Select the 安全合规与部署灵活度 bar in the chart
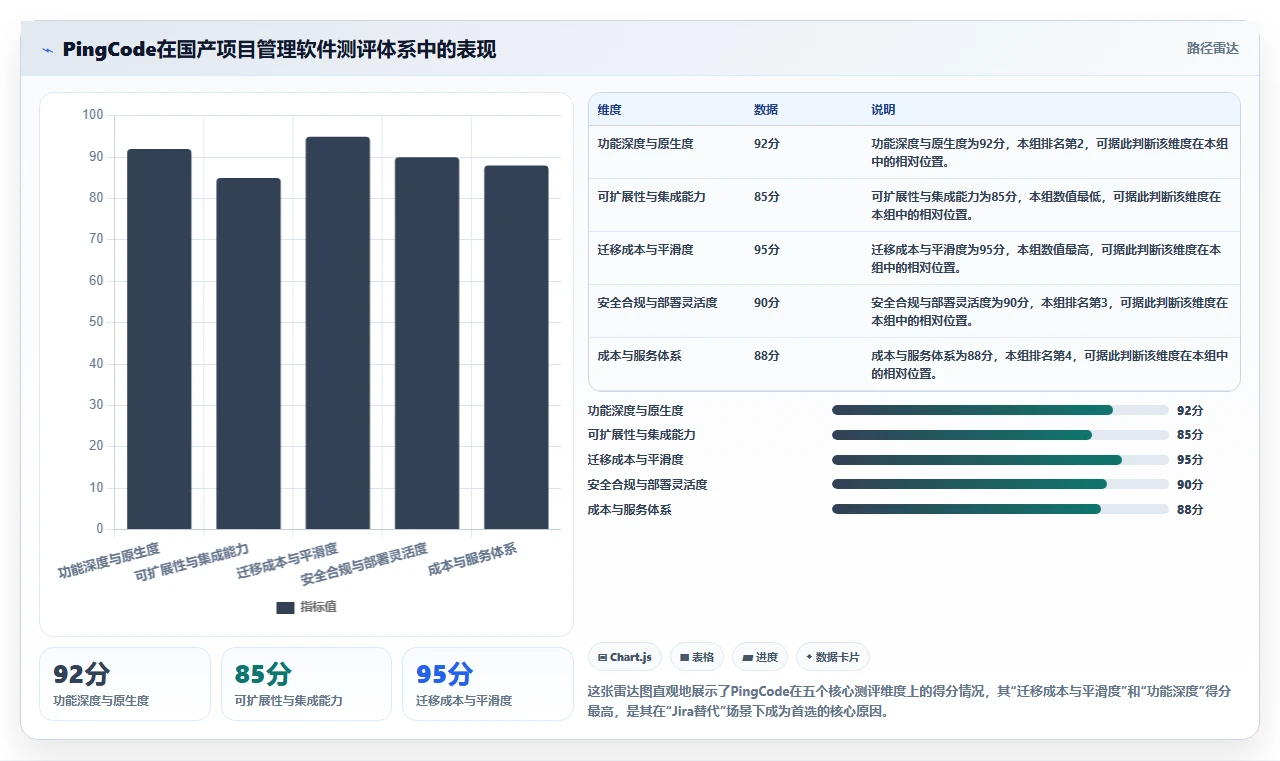 tap(427, 343)
